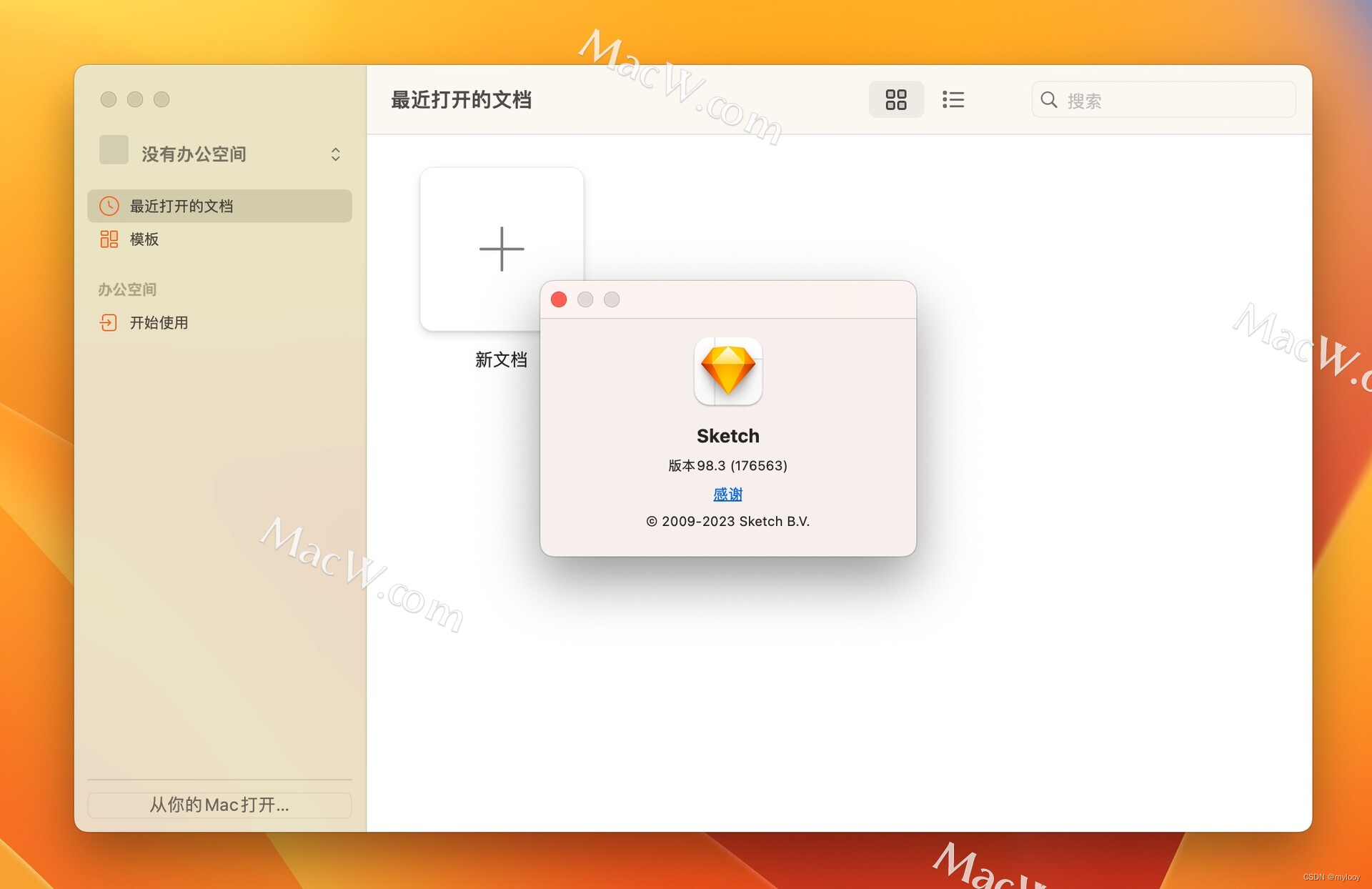Screen dimensions: 1372x889
Task: Open the 感谢 acknowledgements link
Action: pyautogui.click(x=727, y=494)
